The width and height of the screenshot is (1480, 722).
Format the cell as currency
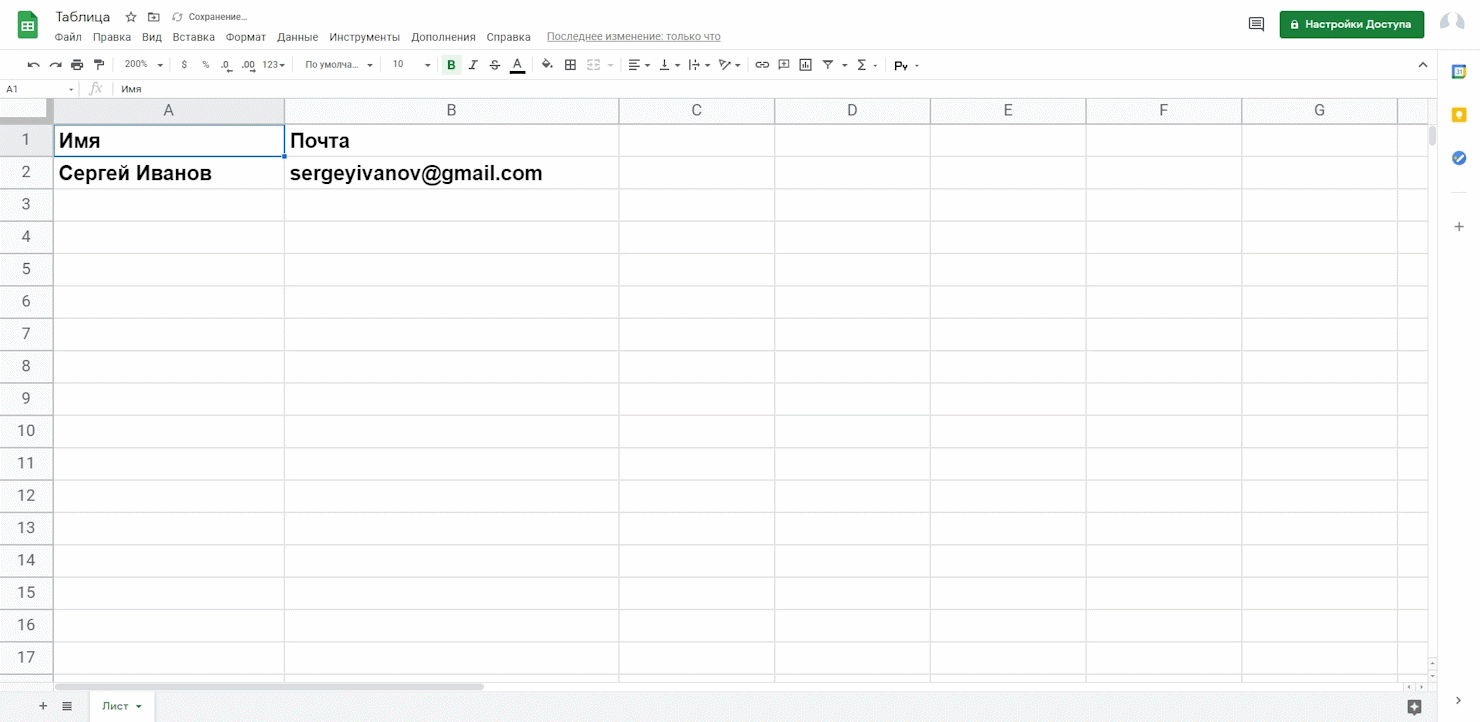pos(184,65)
